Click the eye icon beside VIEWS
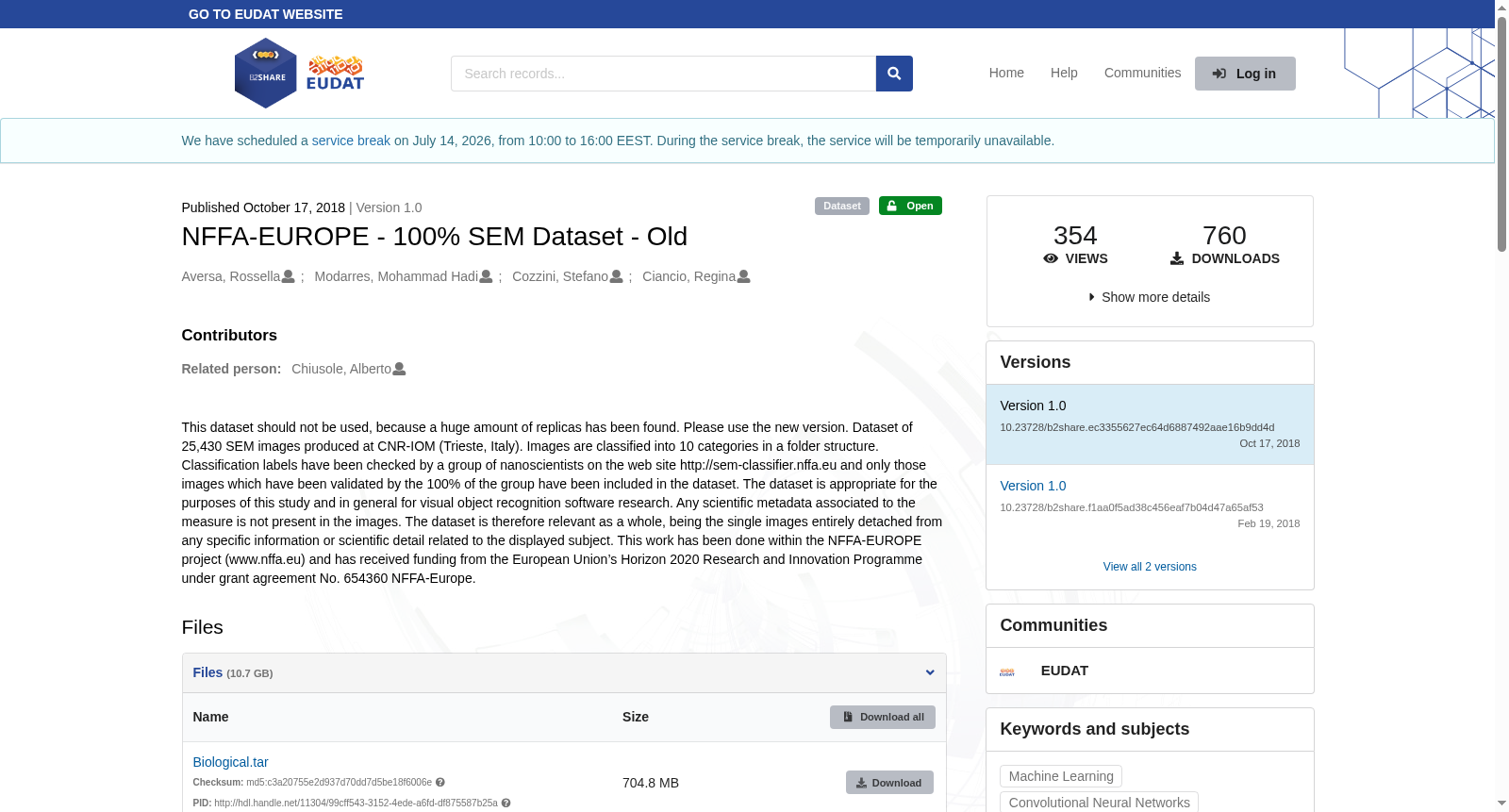This screenshot has width=1509, height=812. pos(1051,258)
